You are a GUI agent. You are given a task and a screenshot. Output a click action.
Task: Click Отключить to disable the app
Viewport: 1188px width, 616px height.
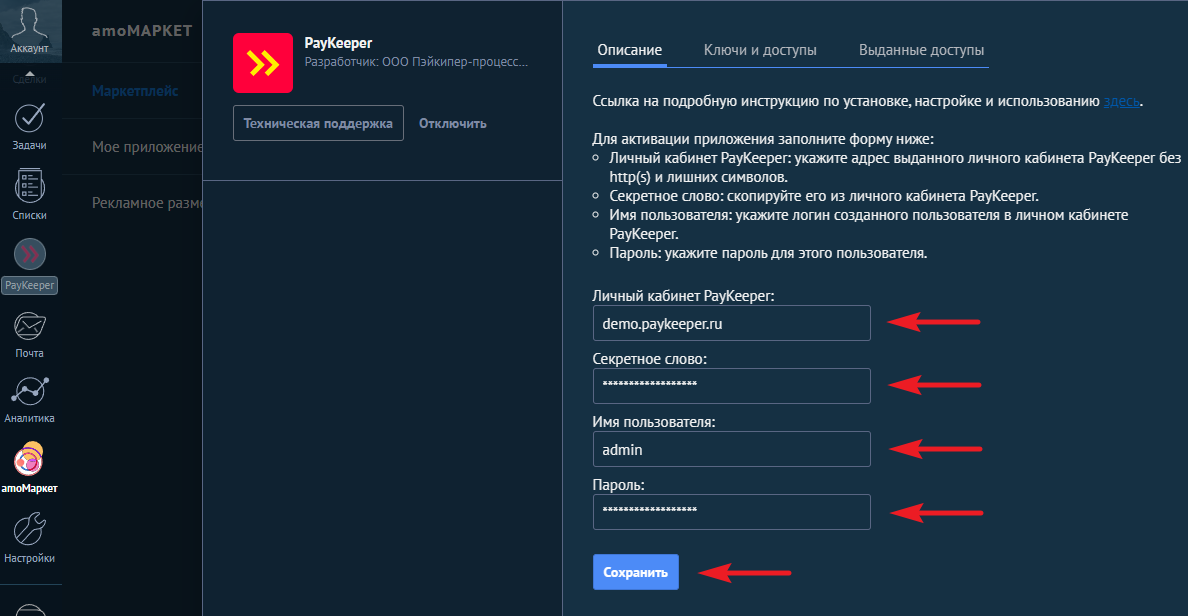(453, 124)
